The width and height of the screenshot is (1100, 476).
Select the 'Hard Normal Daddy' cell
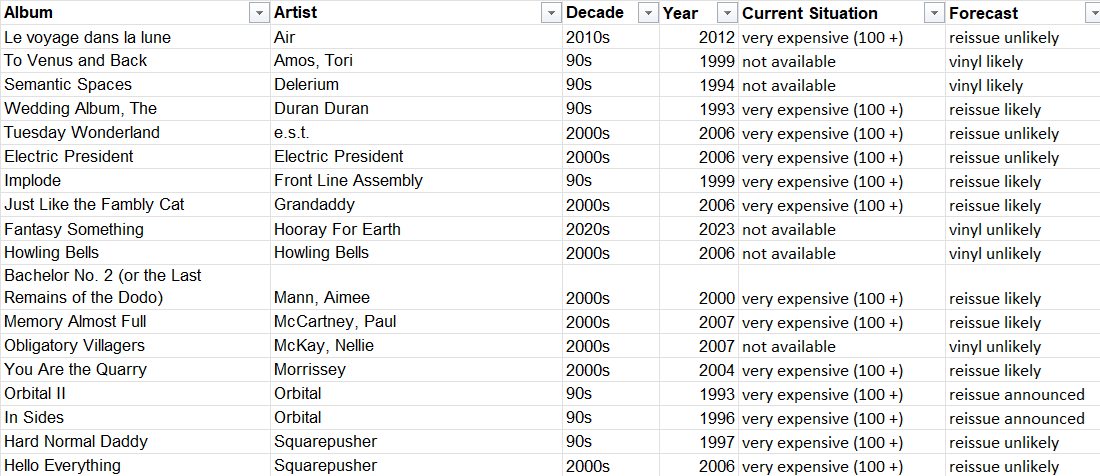135,442
